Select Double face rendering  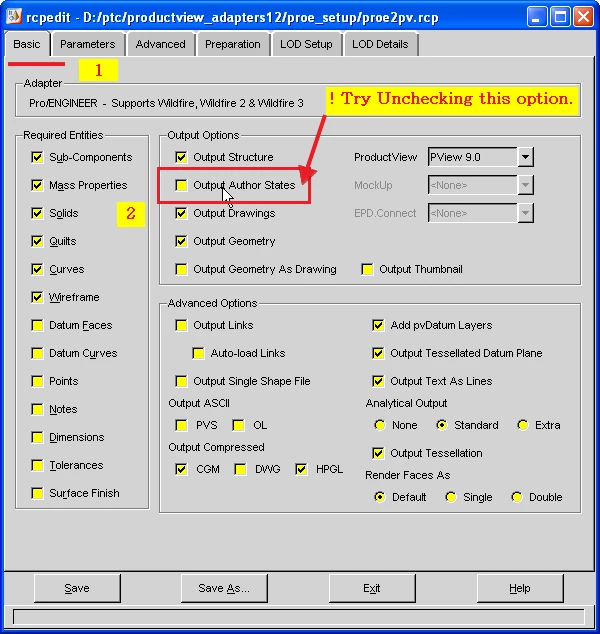pyautogui.click(x=517, y=497)
